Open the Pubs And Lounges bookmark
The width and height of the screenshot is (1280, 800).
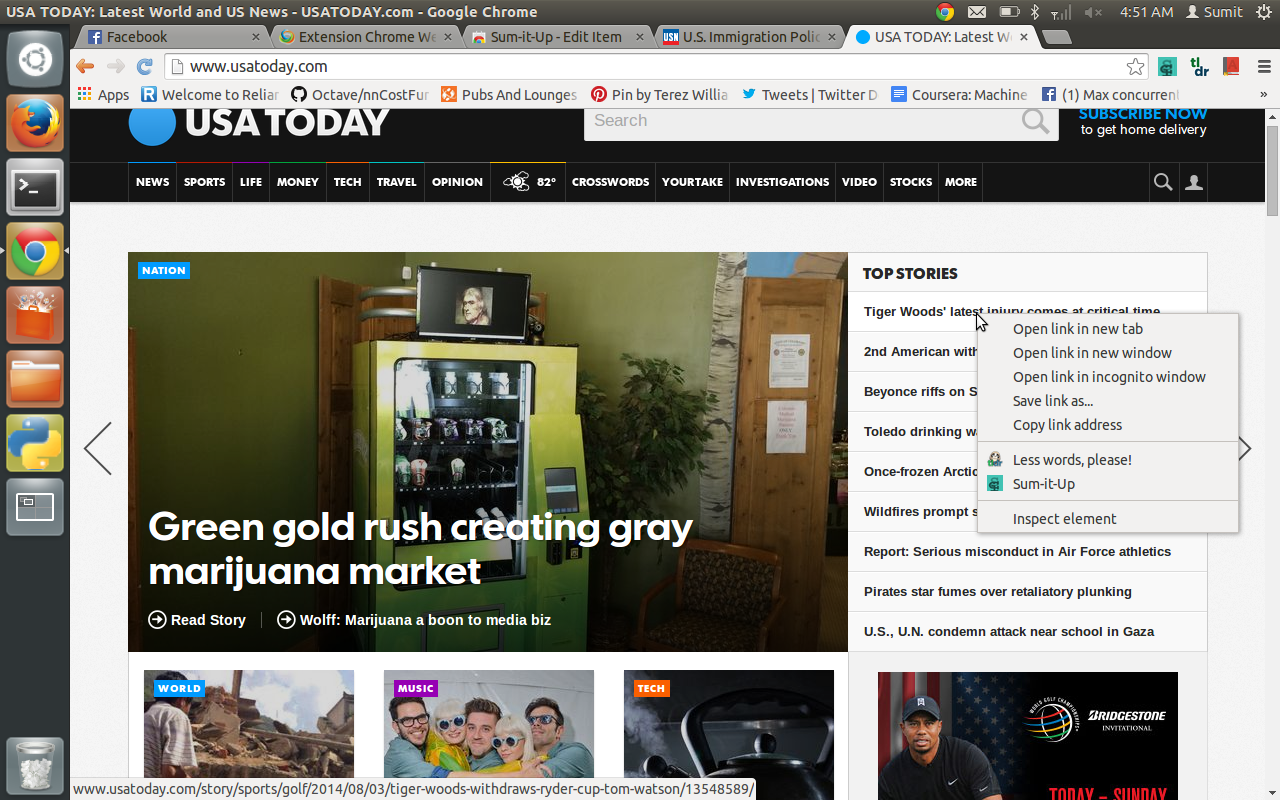(508, 94)
